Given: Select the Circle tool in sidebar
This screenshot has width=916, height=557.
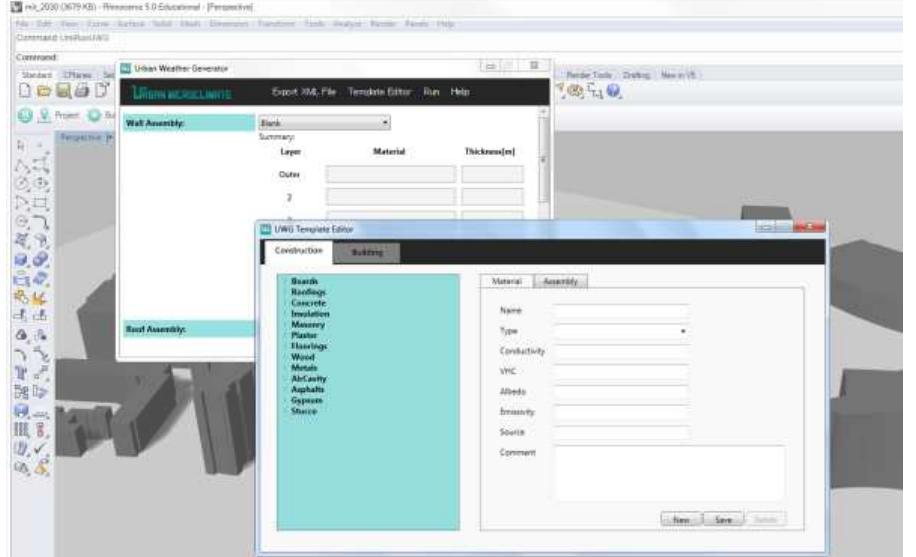Looking at the screenshot, I should (x=22, y=184).
